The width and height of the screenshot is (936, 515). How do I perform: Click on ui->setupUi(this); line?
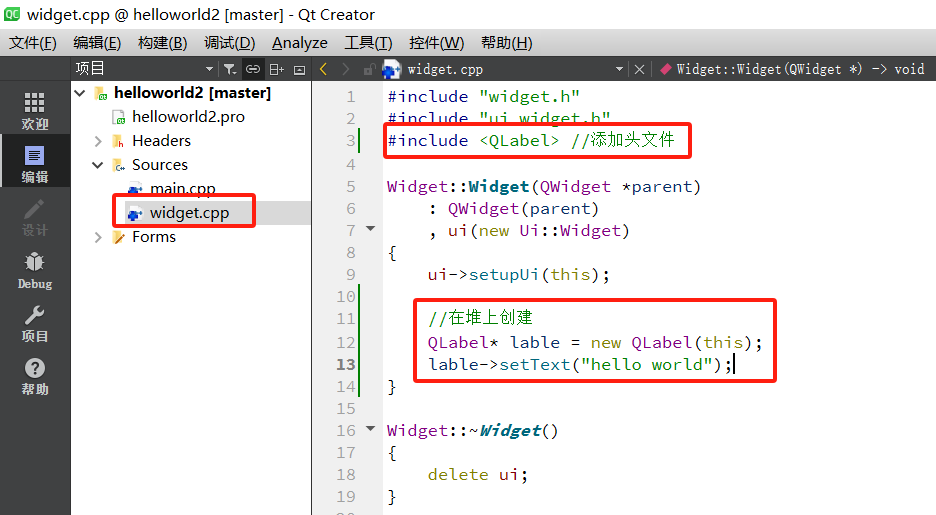[518, 275]
